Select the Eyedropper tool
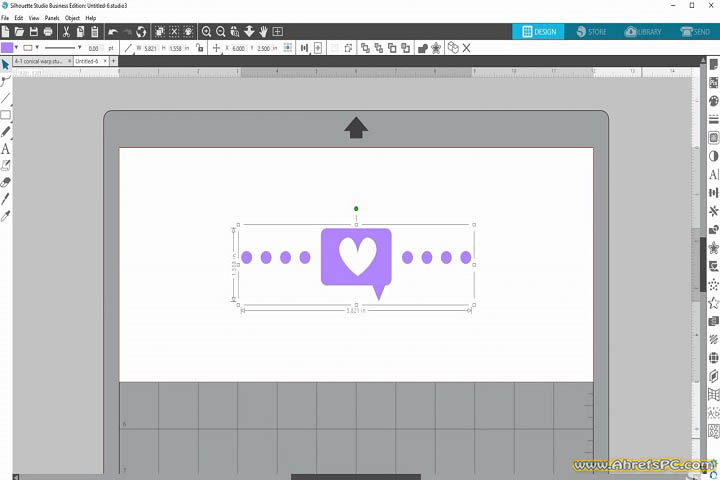 6,216
